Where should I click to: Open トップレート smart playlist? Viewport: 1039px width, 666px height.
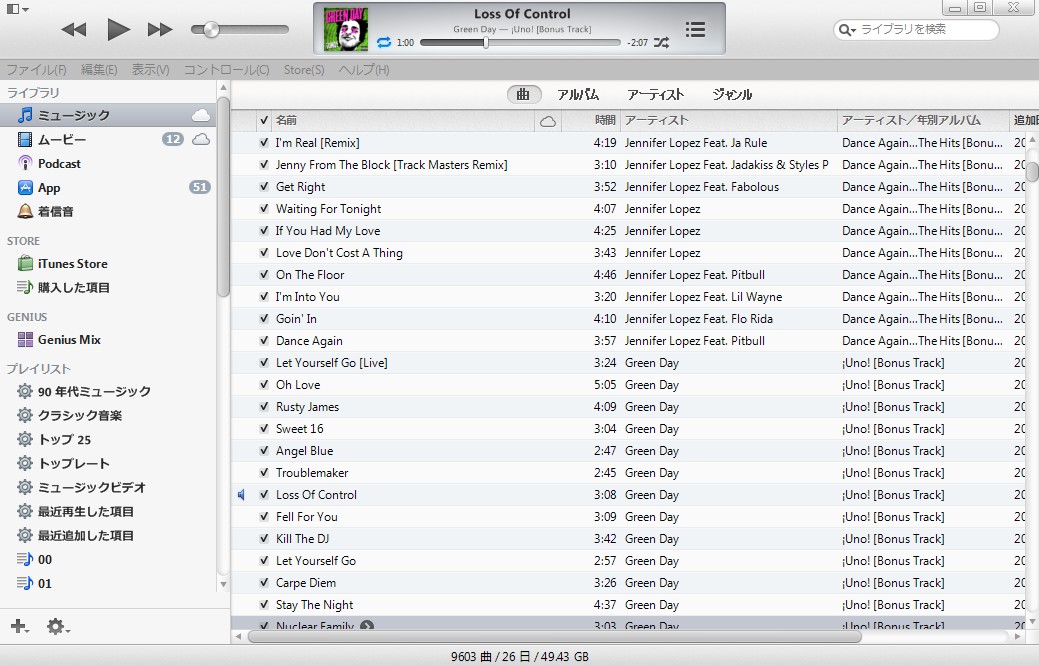[108, 463]
